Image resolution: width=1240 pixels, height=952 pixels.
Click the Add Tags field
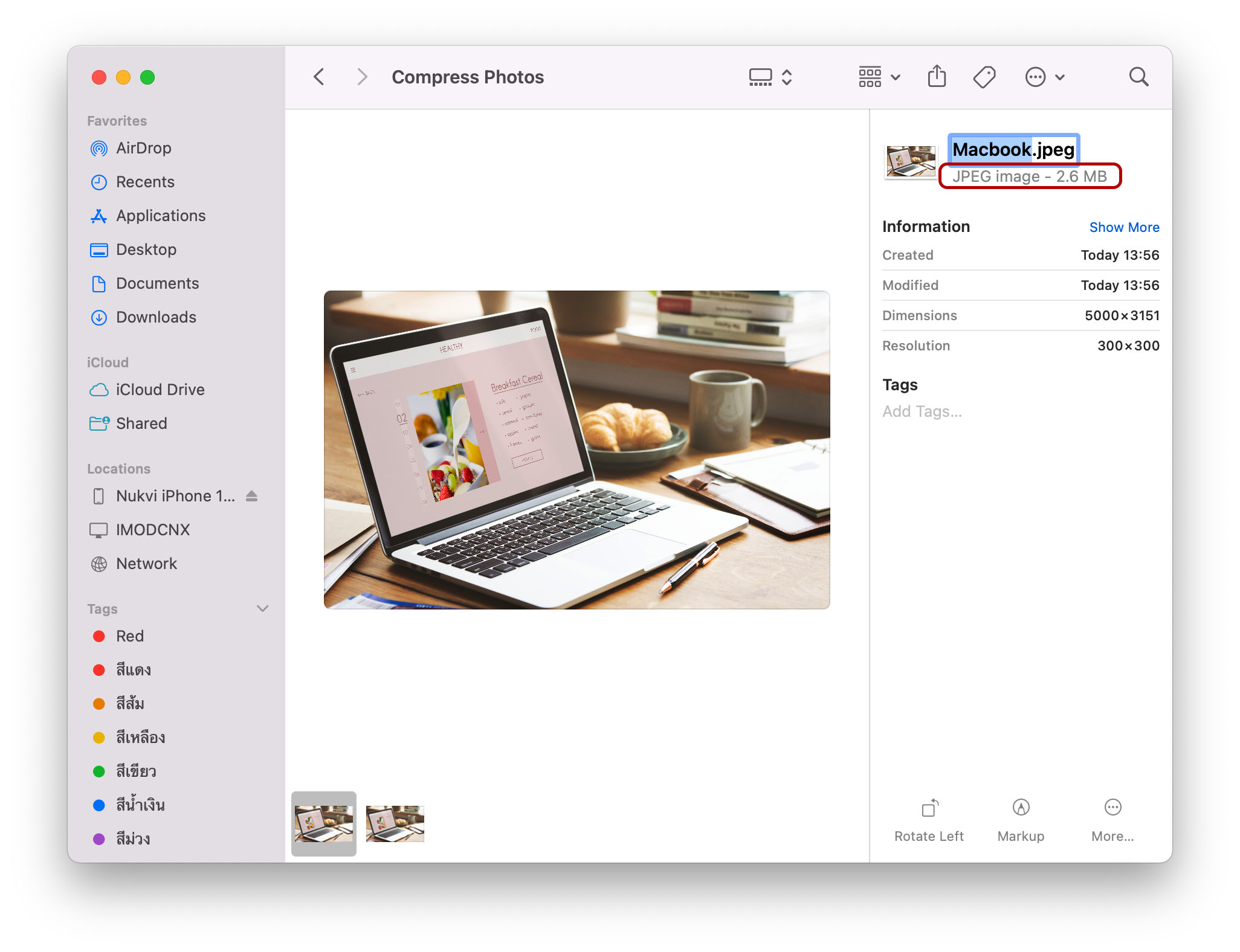[x=922, y=411]
